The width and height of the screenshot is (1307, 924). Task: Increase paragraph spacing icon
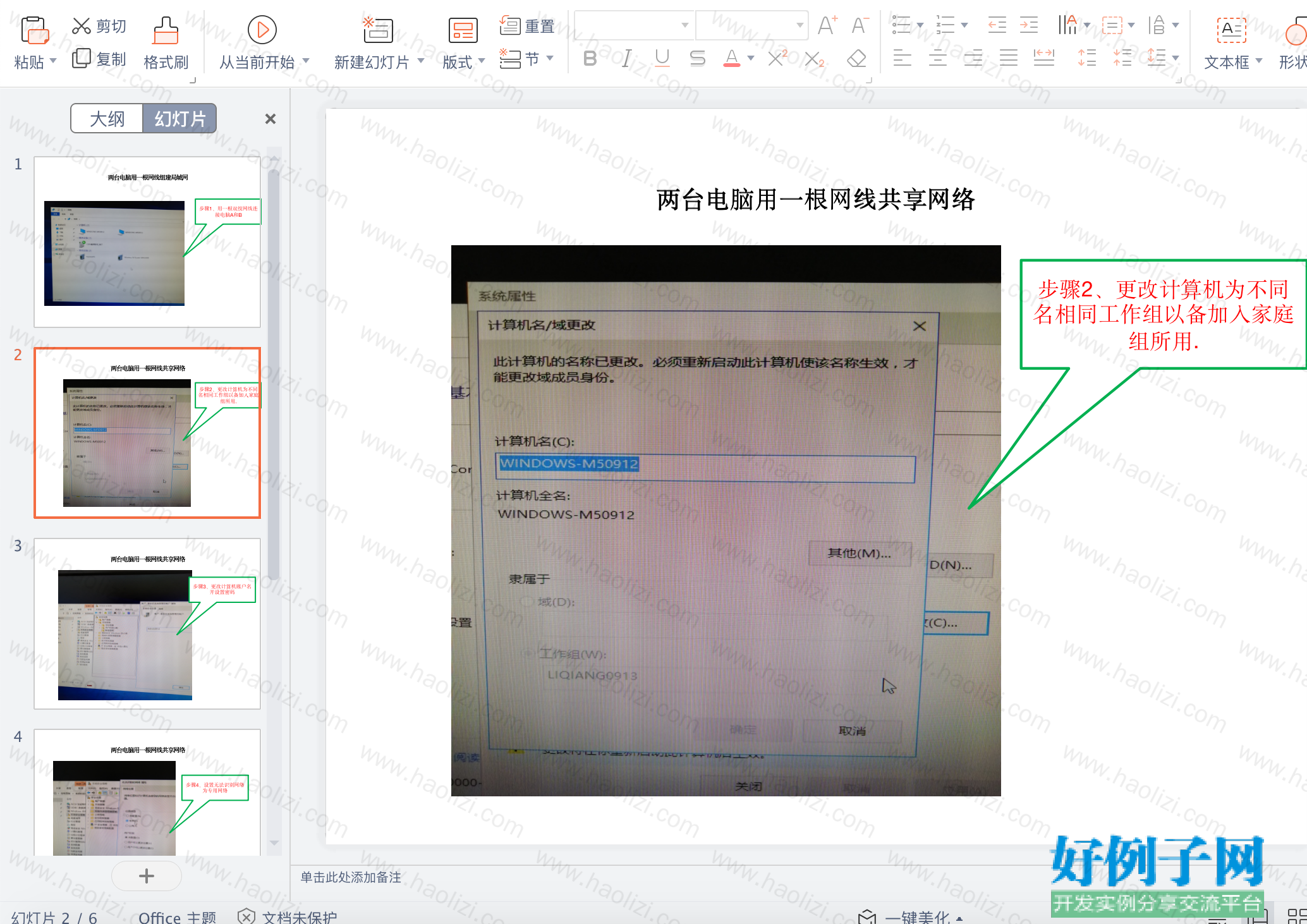tap(1087, 58)
